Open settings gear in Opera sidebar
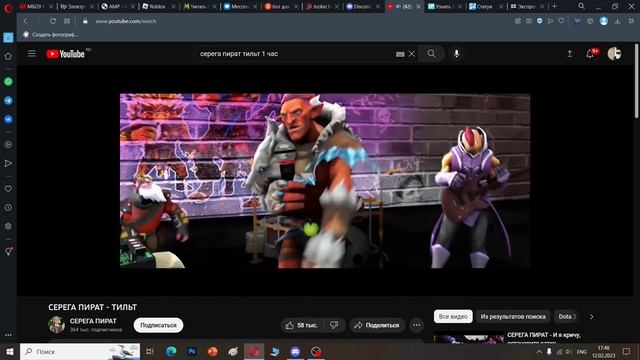640x360 pixels. 8,226
